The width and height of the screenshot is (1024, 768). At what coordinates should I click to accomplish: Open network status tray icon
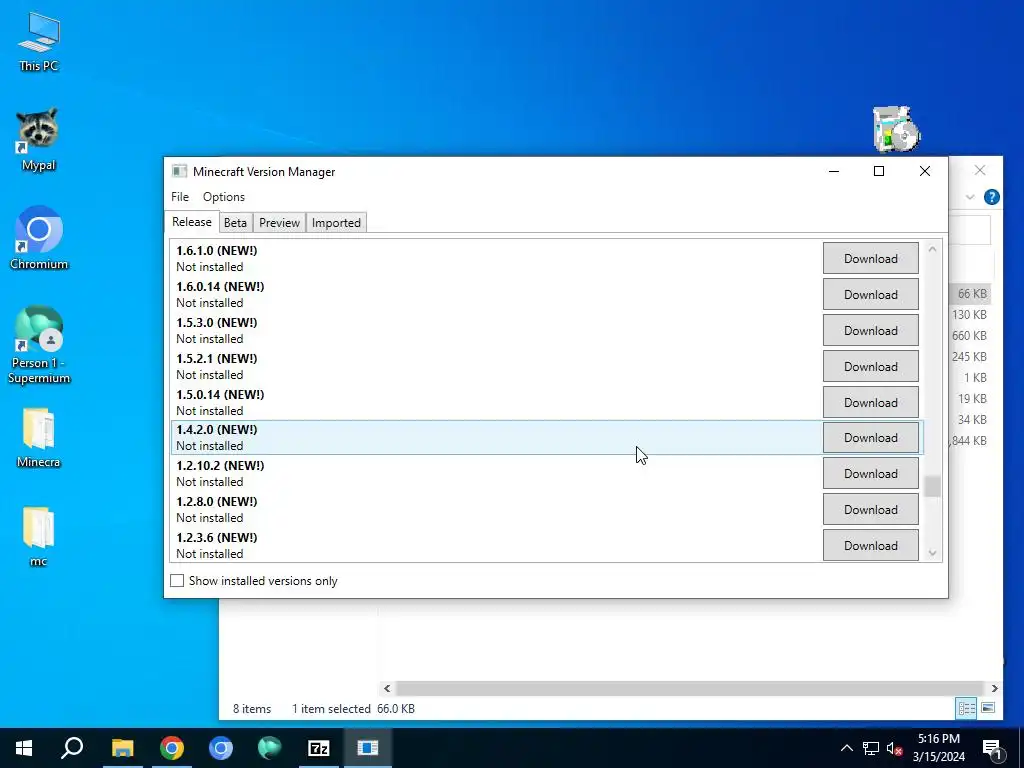point(871,748)
